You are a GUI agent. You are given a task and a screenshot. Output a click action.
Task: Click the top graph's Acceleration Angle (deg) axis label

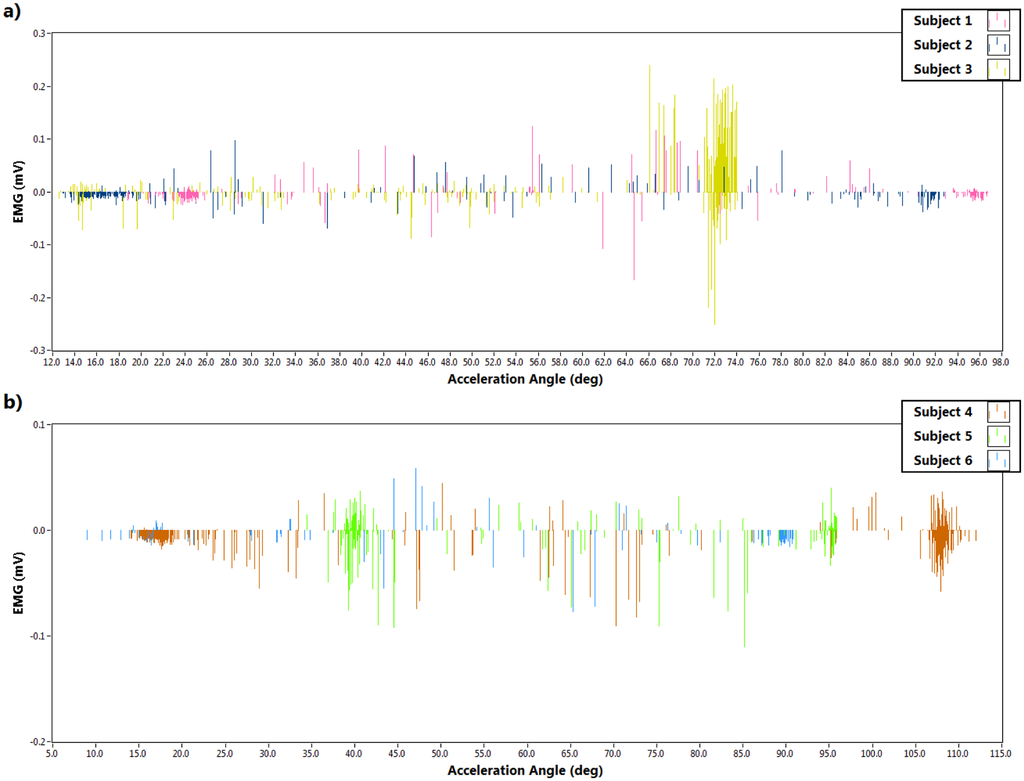tap(525, 379)
